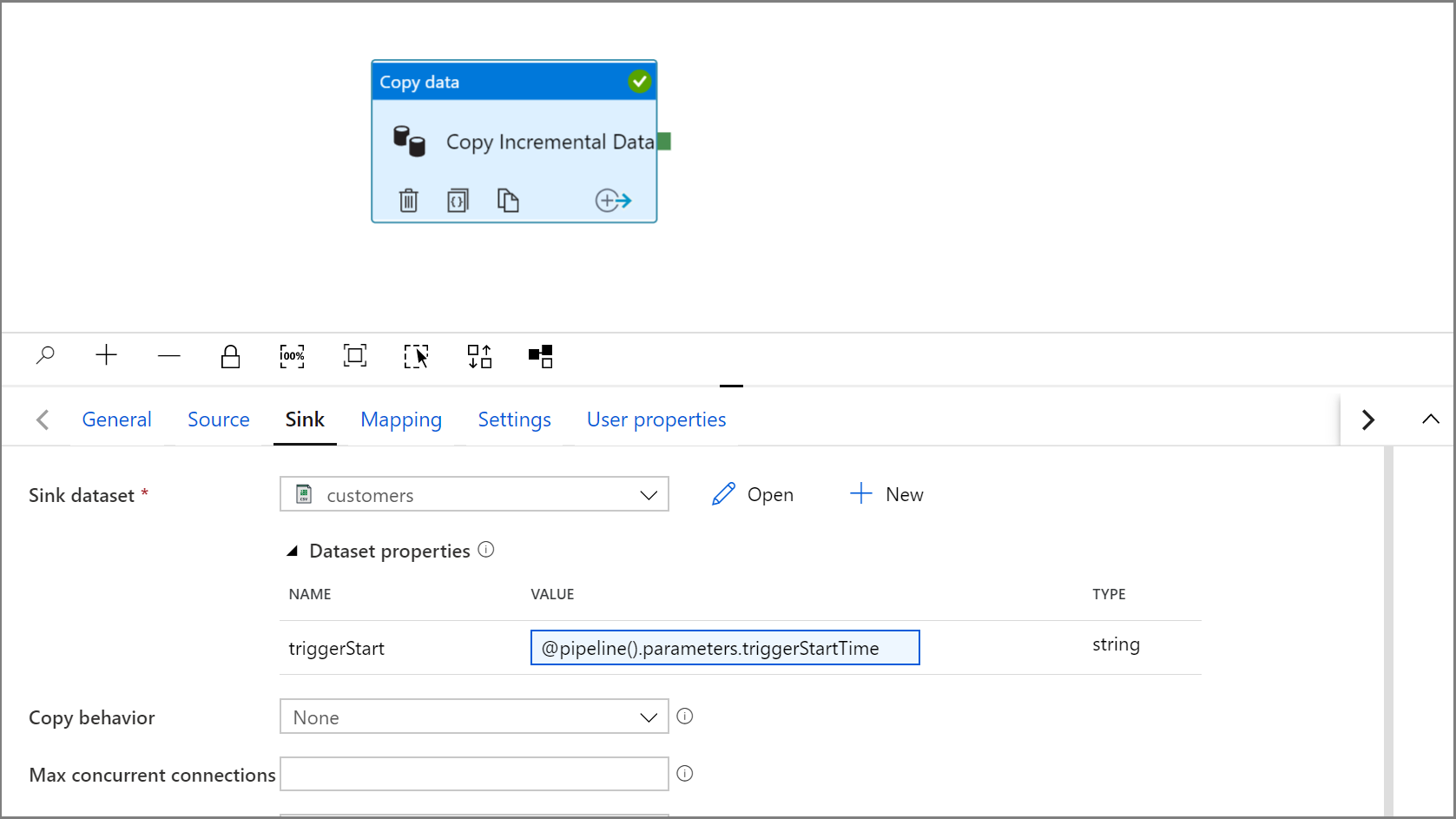View the activity source code braces icon

coord(458,201)
